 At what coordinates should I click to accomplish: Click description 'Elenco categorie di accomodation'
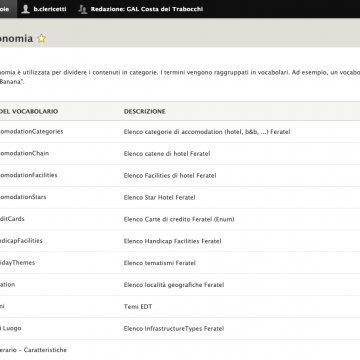(x=207, y=132)
